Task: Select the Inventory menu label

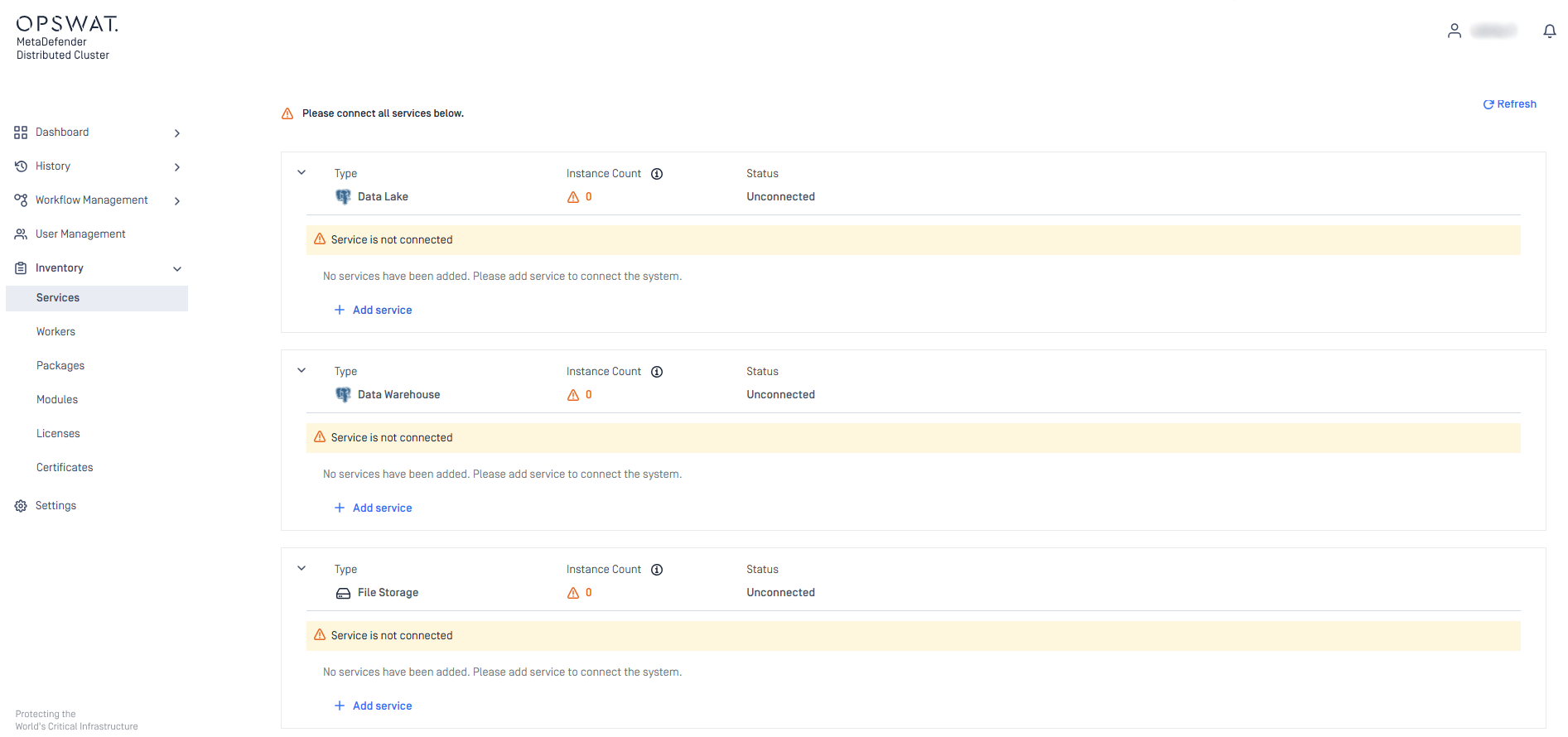Action: point(60,268)
